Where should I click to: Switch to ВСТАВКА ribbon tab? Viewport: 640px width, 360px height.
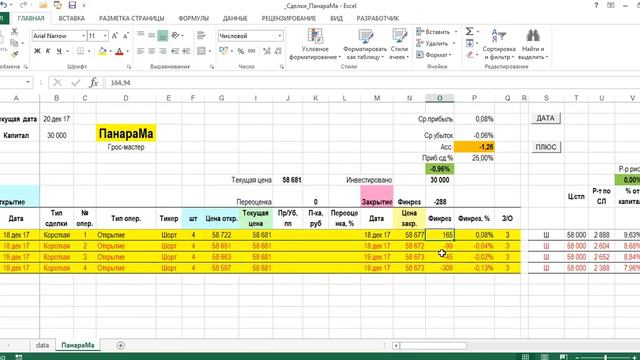click(x=71, y=18)
